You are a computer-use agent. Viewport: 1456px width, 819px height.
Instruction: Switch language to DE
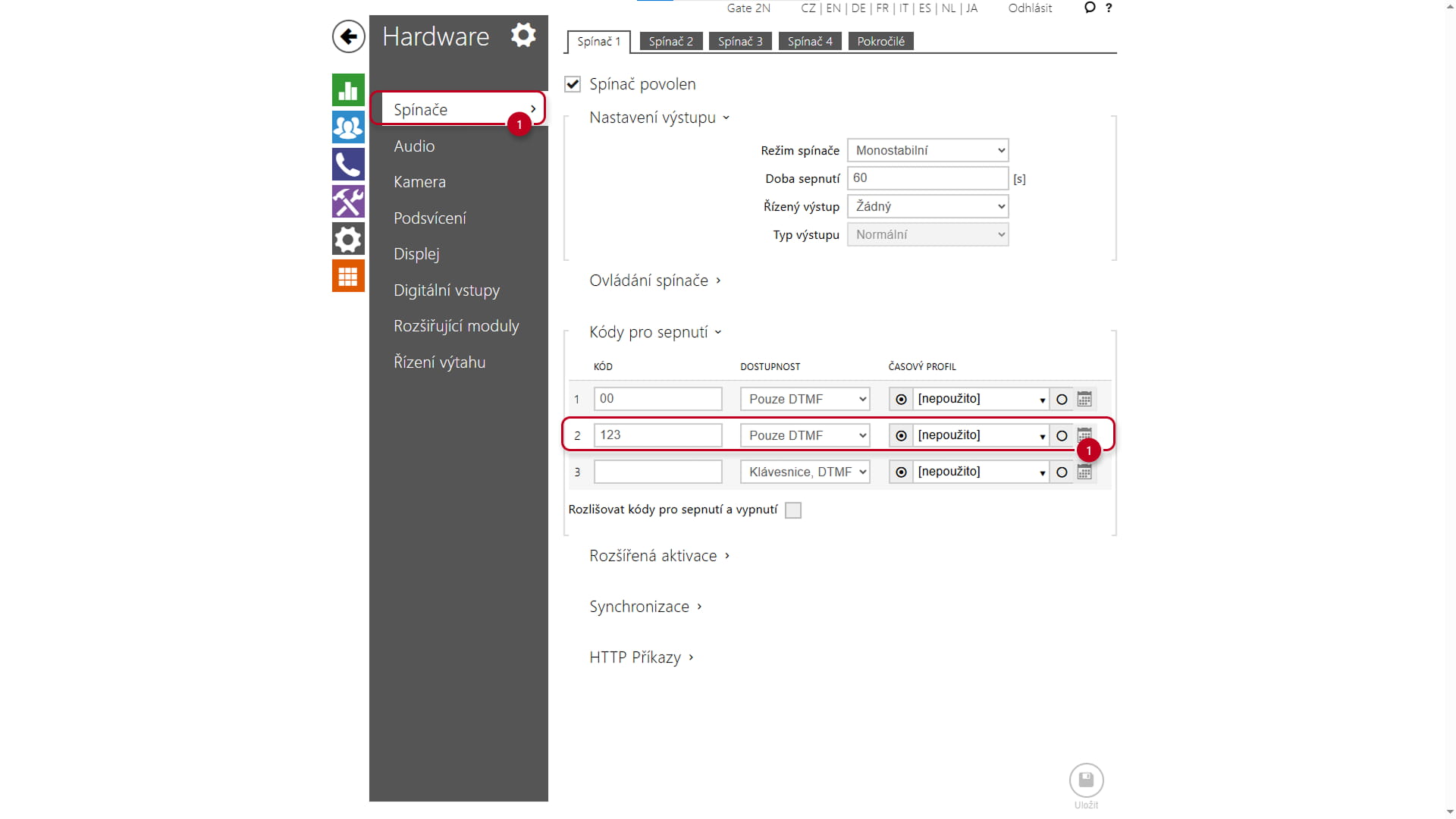pos(858,8)
